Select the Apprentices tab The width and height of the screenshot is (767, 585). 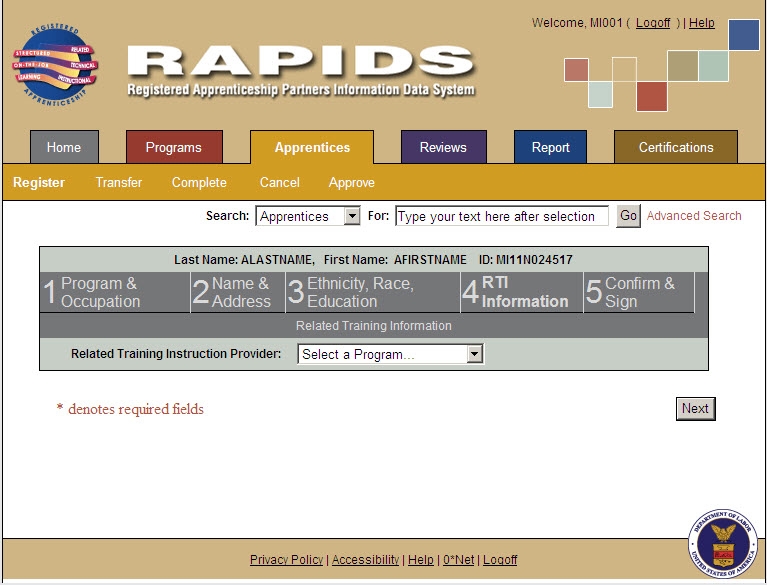click(312, 147)
